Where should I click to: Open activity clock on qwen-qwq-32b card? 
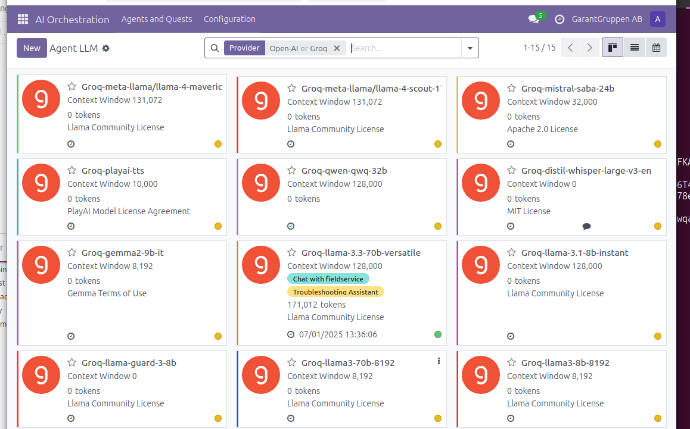point(290,226)
